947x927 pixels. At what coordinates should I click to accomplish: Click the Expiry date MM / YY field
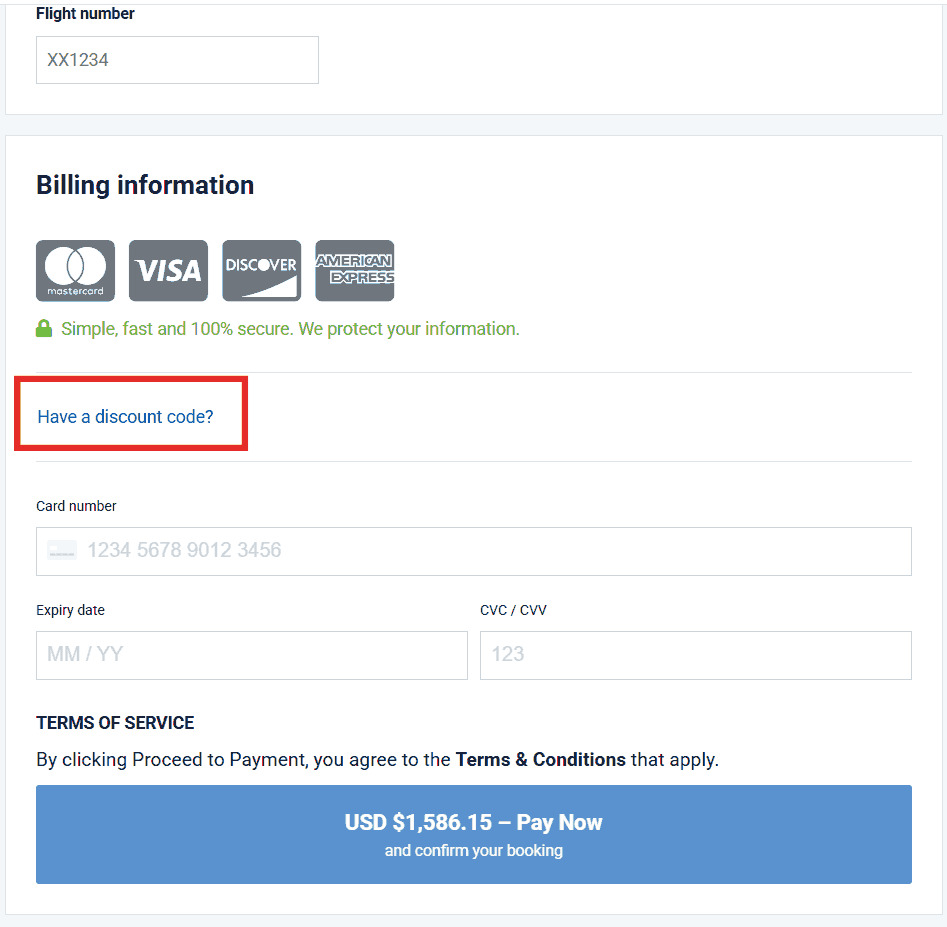(252, 655)
